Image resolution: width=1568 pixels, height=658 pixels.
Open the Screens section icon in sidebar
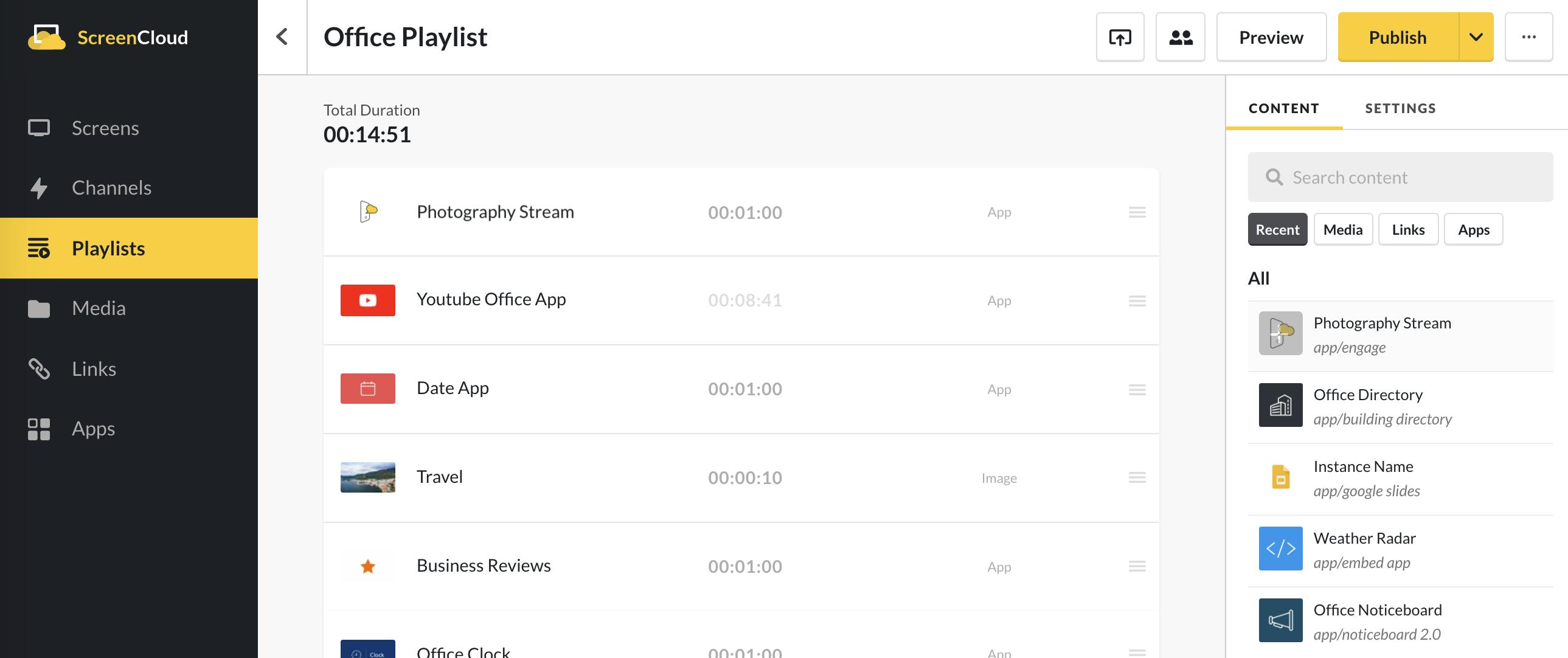click(x=39, y=128)
